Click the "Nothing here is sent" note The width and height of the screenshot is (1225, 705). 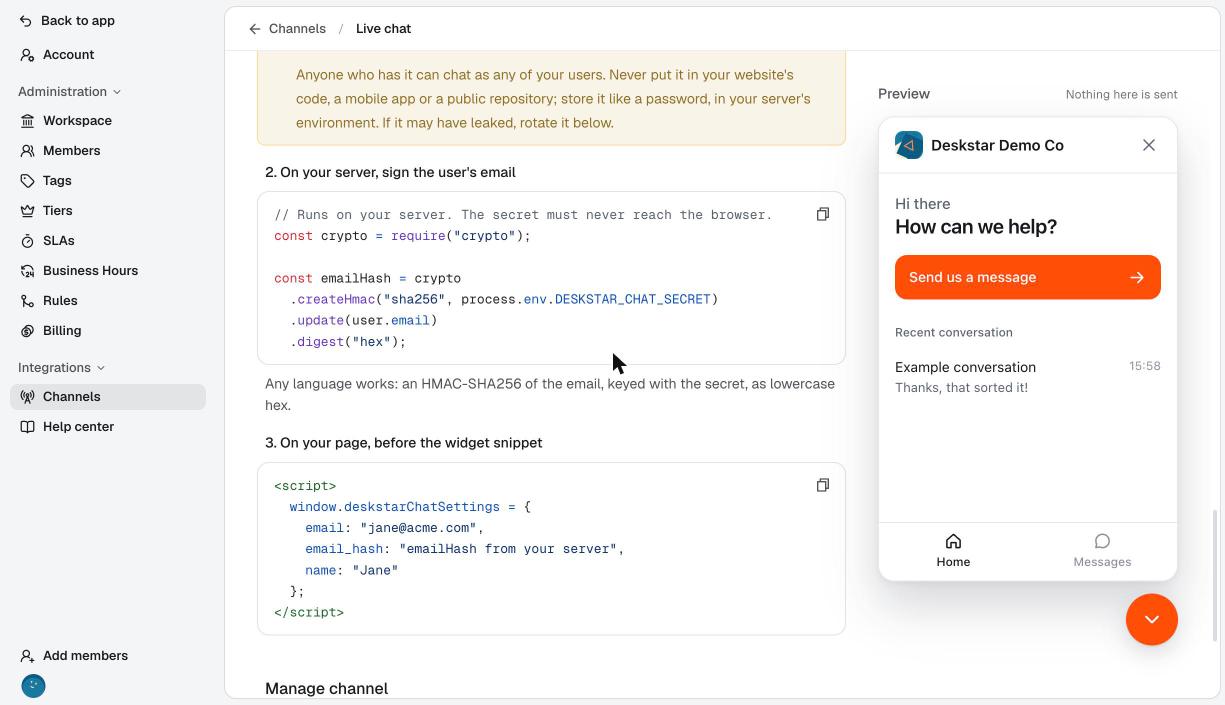point(1121,94)
